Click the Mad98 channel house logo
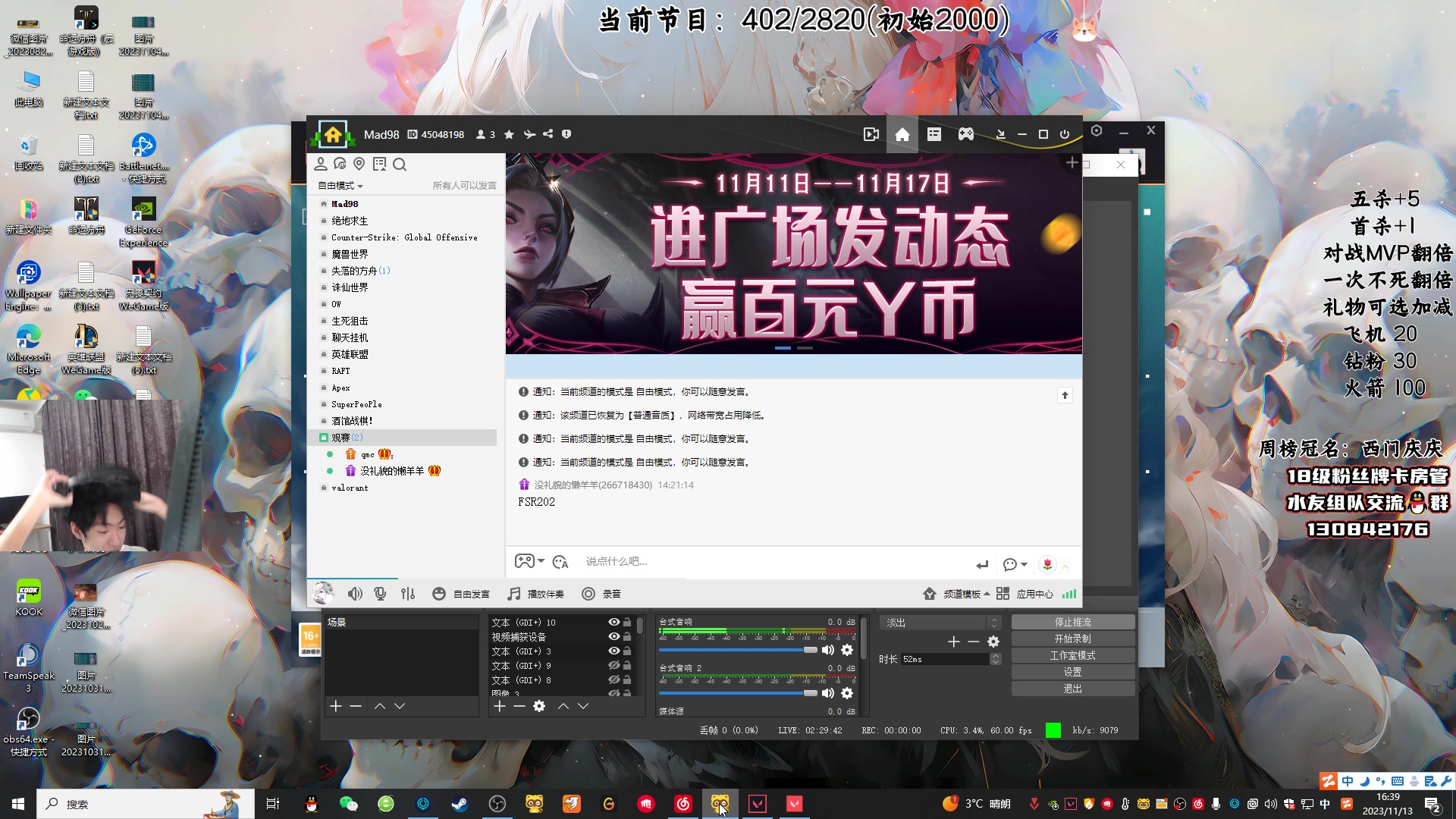1456x819 pixels. (x=332, y=135)
